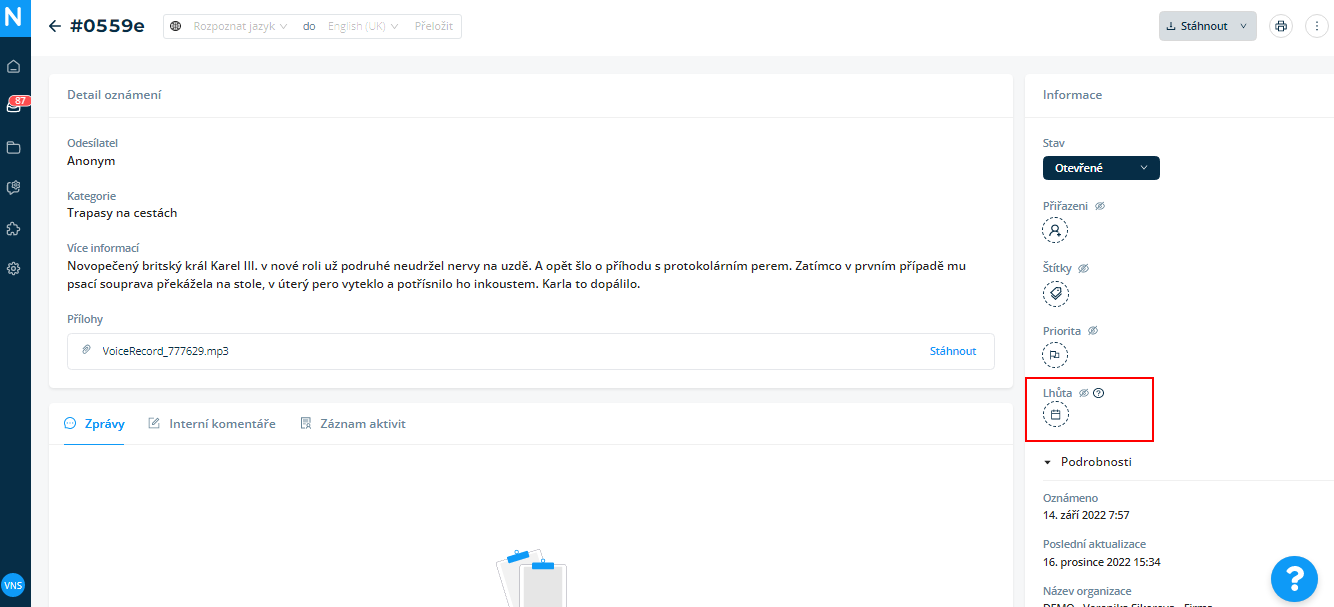Click the report ID #0559e heading

click(107, 26)
